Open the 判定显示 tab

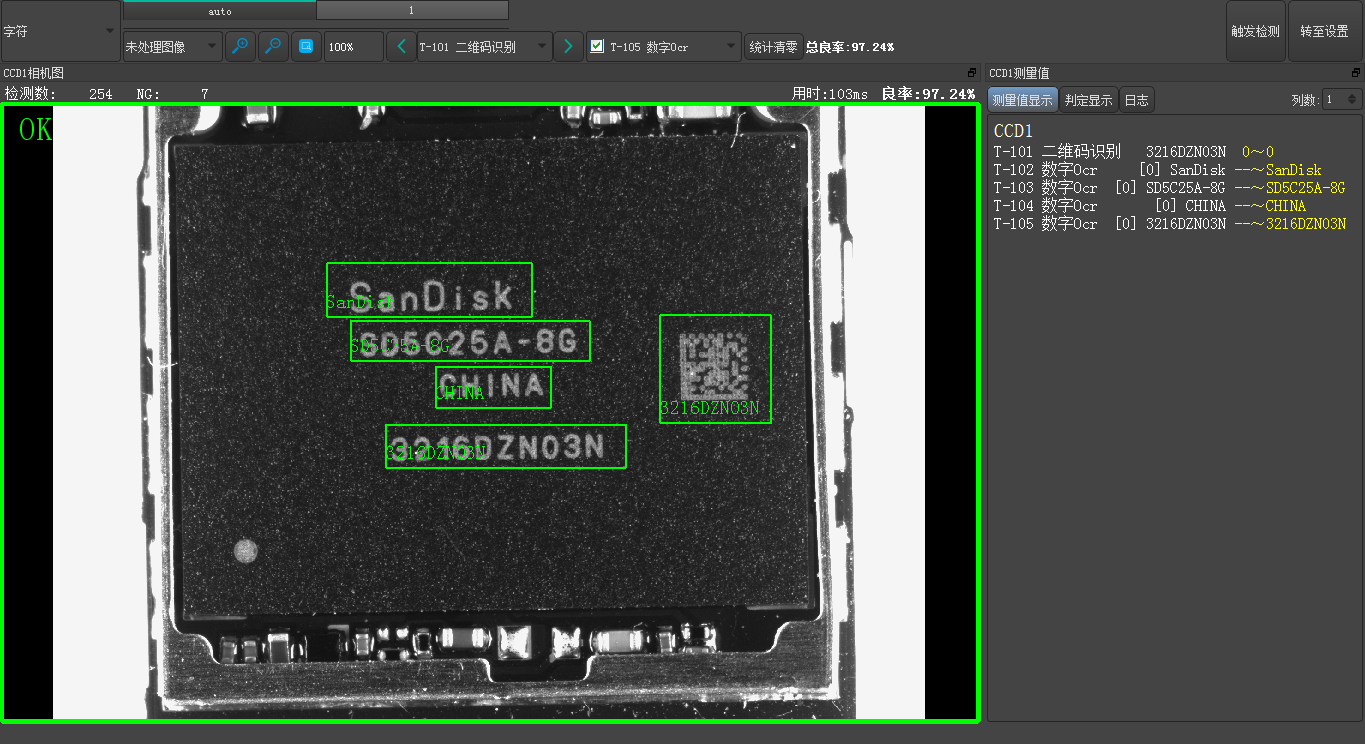[1088, 100]
